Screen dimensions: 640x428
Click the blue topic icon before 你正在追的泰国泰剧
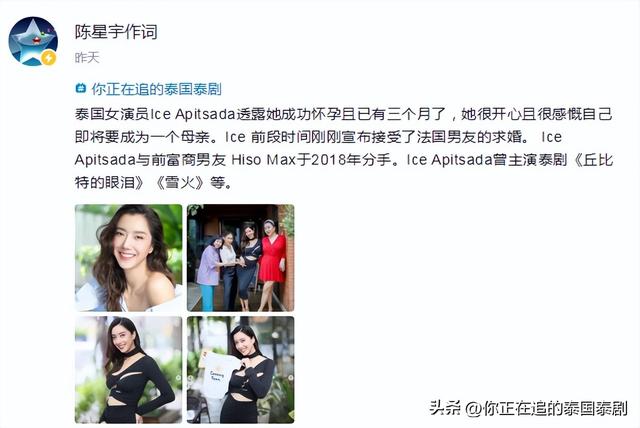click(81, 88)
